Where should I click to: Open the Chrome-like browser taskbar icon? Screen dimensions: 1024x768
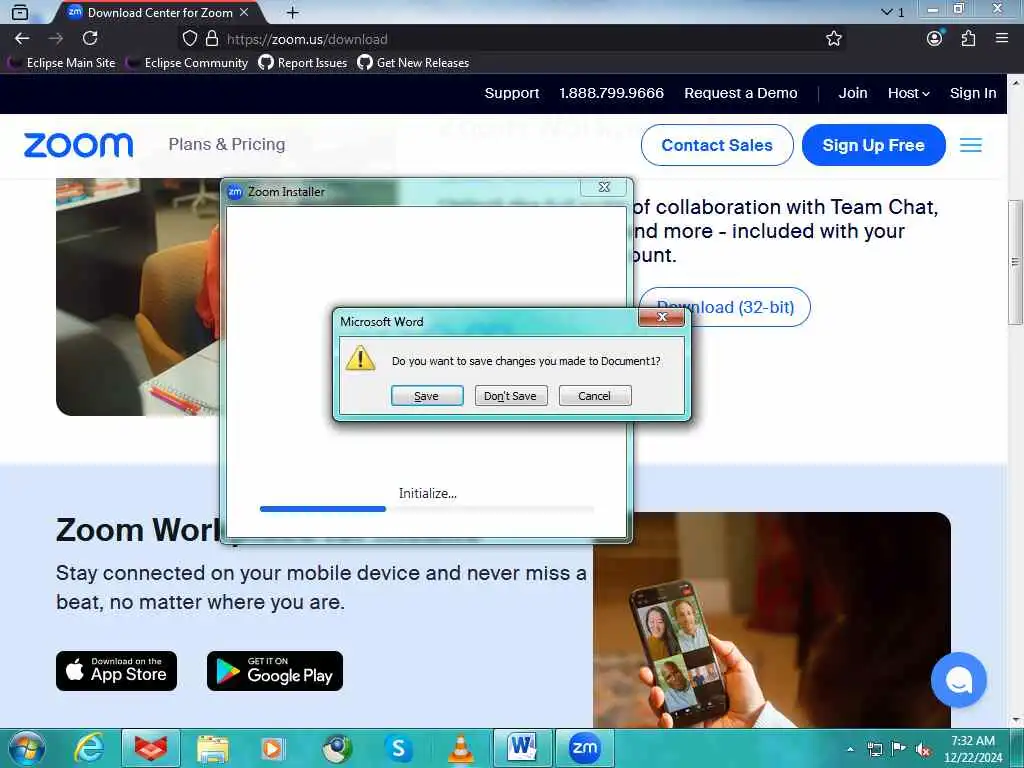(337, 748)
